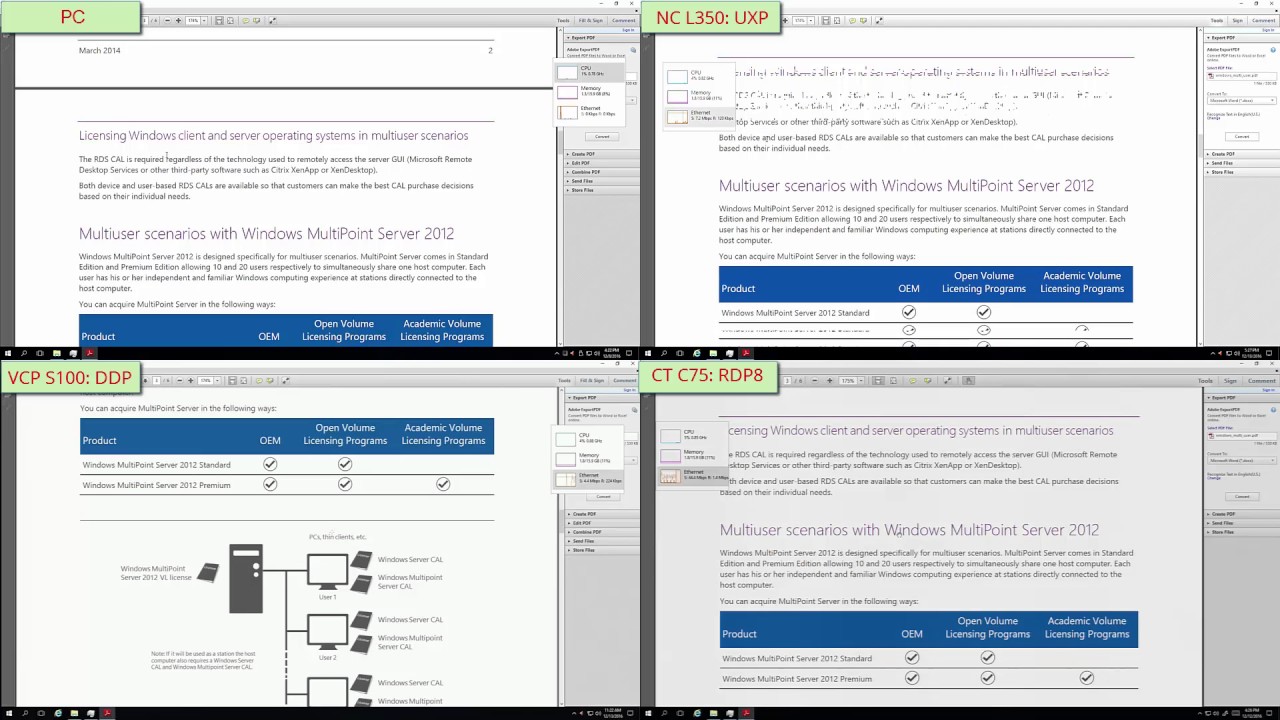Open Convert To dropdown in CT C75 window
This screenshot has width=1280, height=720.
[x=1242, y=460]
